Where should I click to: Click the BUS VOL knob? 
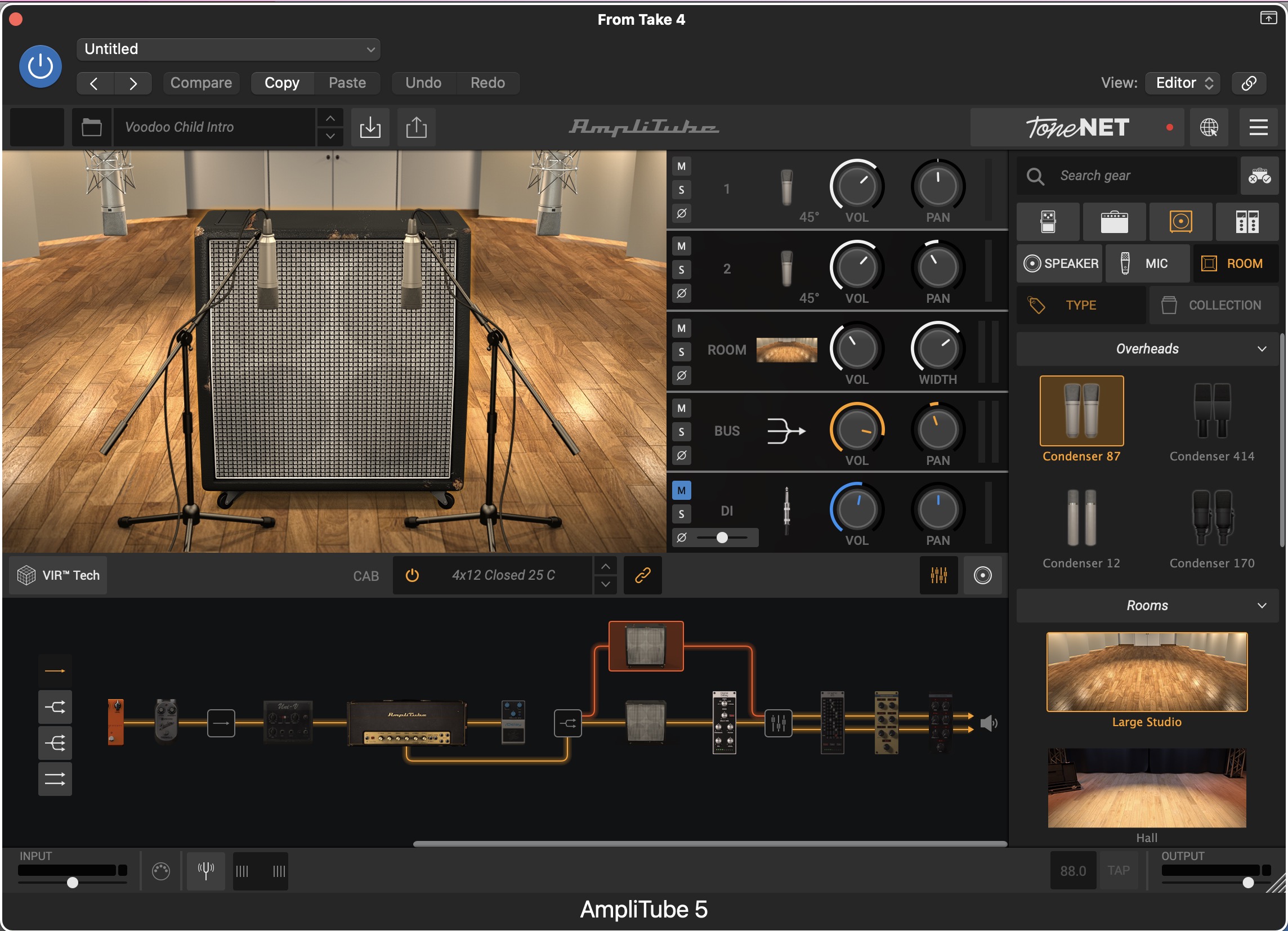coord(856,429)
